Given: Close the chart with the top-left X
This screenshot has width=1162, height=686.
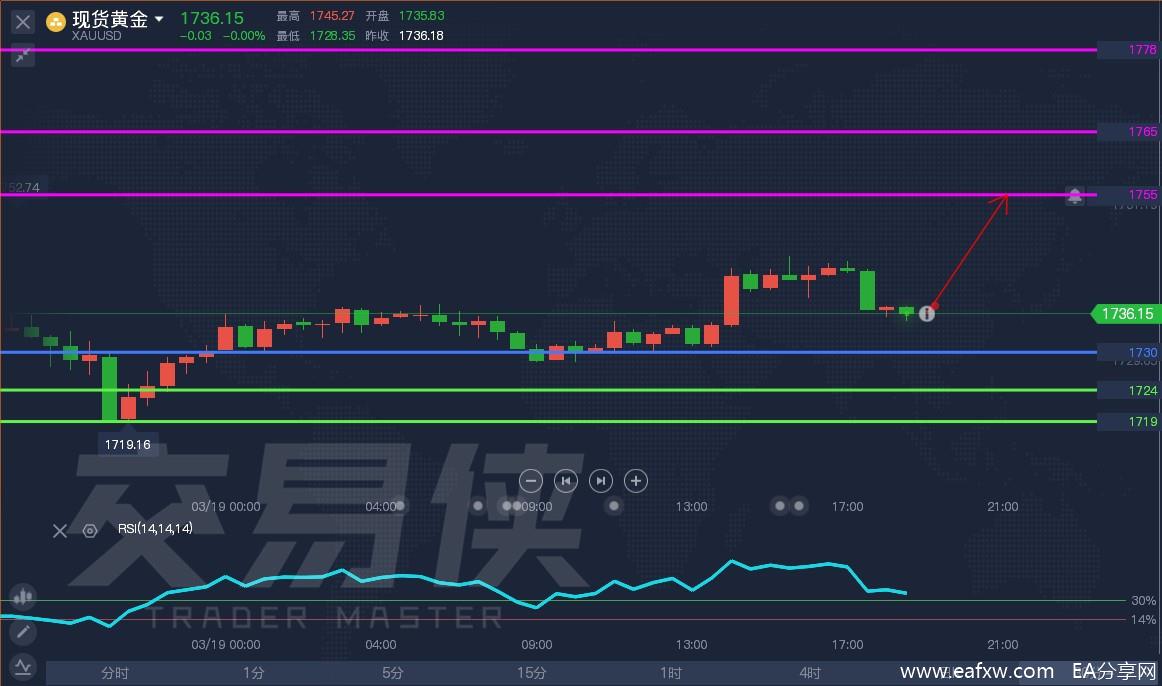Looking at the screenshot, I should pos(23,21).
